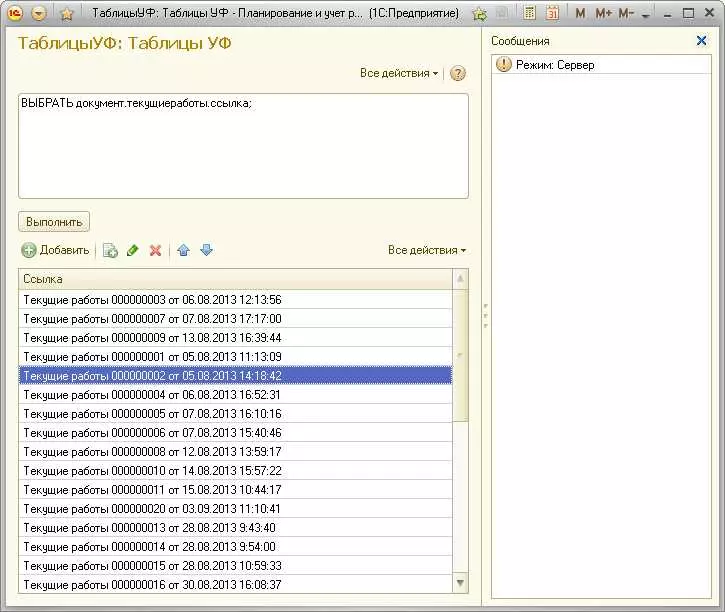This screenshot has height=612, width=725.
Task: Open the calculator icon in title bar
Action: (x=529, y=13)
